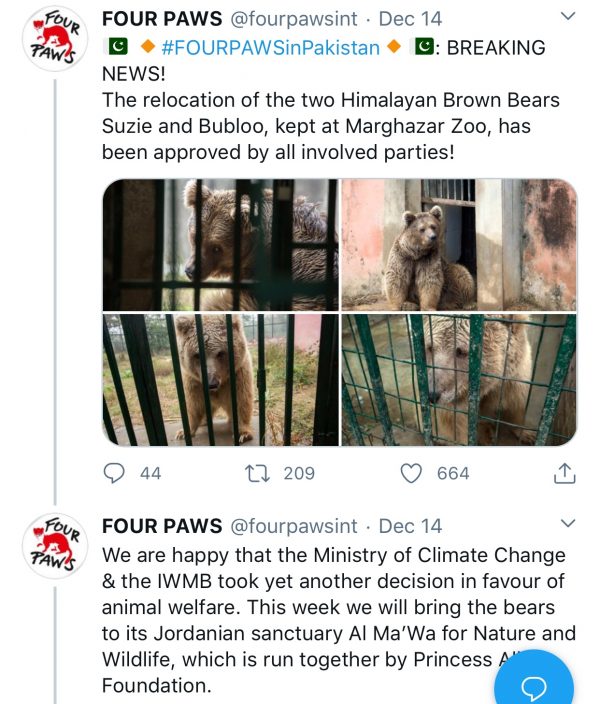Show the 209 retweets count
600x704 pixels.
tap(298, 473)
